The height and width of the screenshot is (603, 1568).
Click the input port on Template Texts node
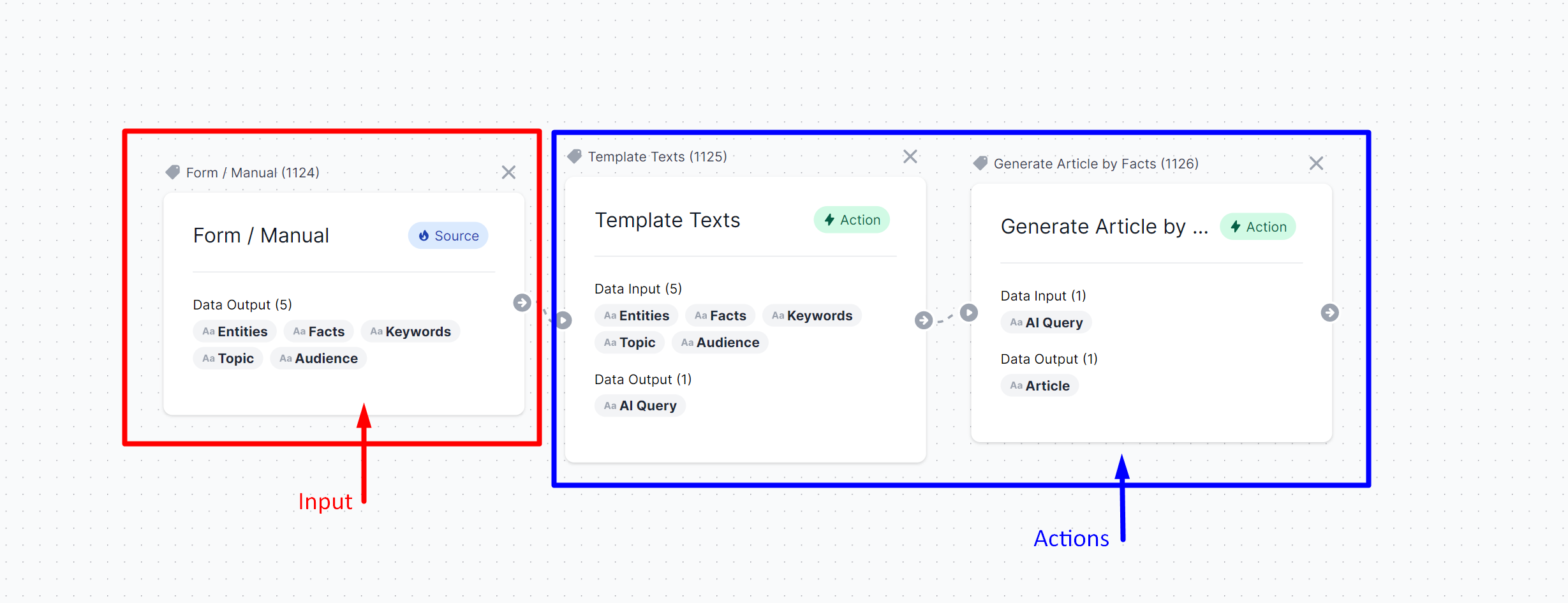tap(563, 320)
